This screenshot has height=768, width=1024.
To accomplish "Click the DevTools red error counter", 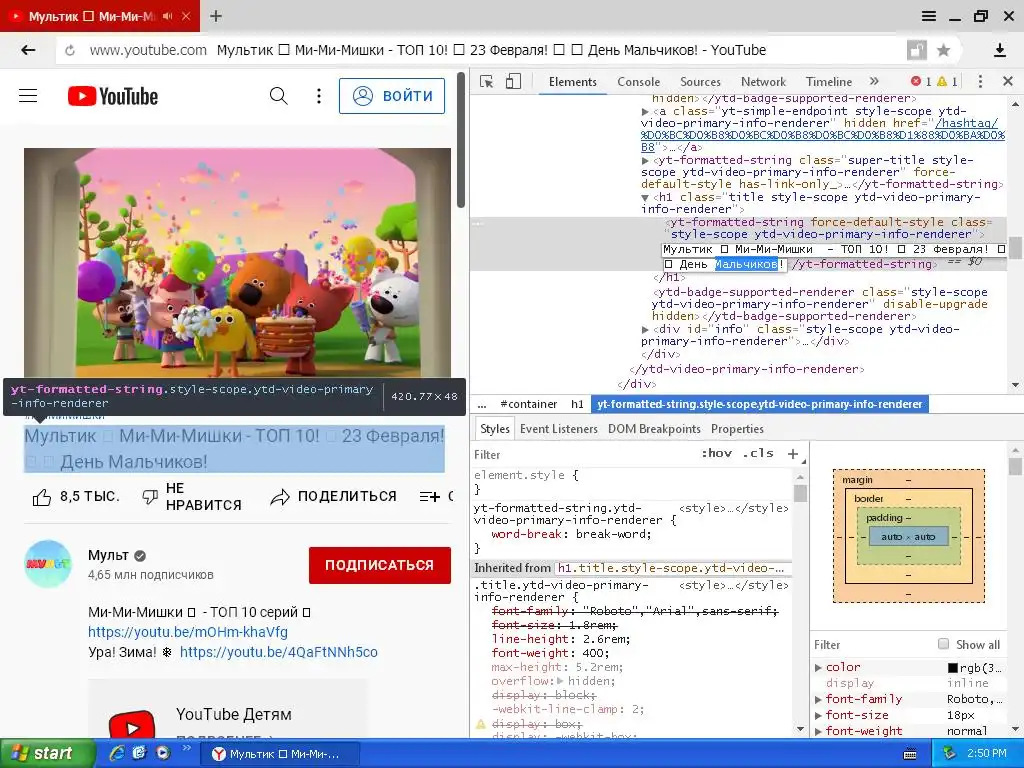I will coord(921,82).
